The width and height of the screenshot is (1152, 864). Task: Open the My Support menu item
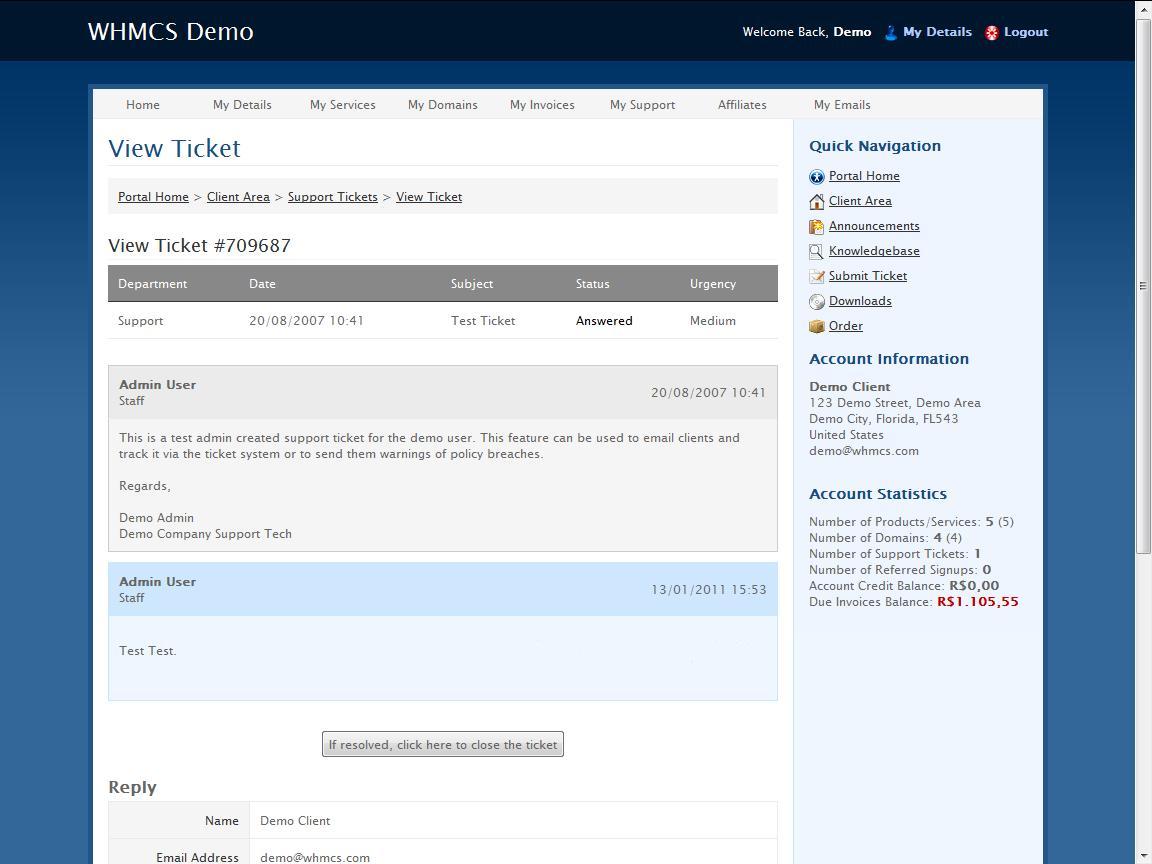coord(642,105)
